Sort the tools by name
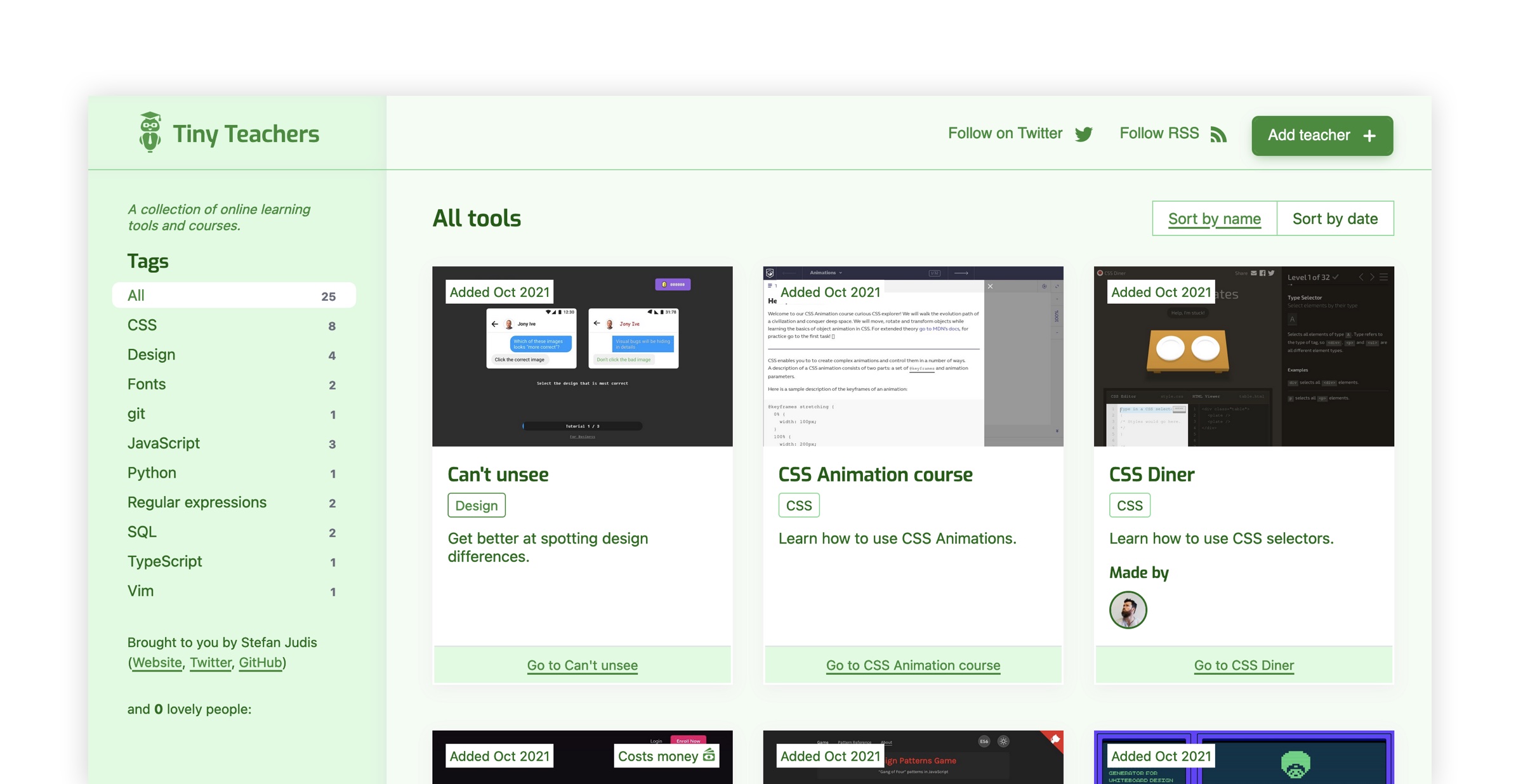Viewport: 1523px width, 784px height. point(1214,218)
